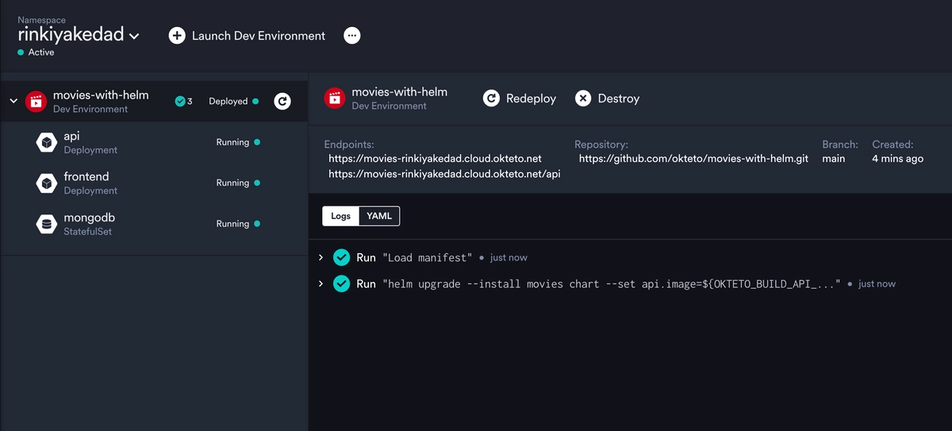Open the rinkiyakedad namespace dropdown
This screenshot has width=952, height=431.
(78, 35)
